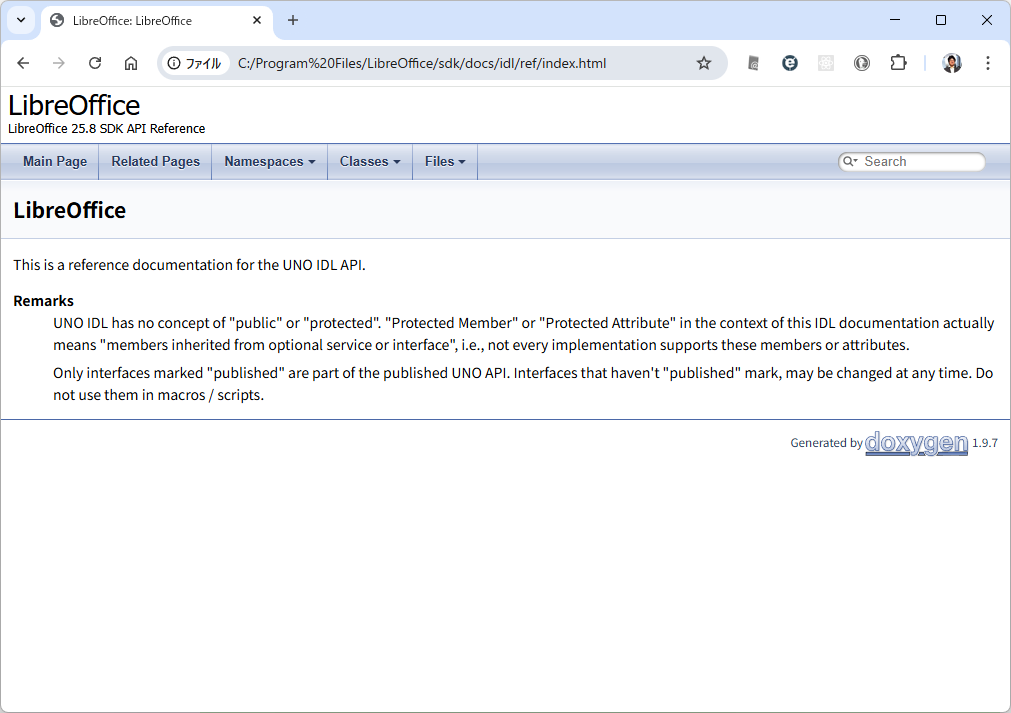Open a new browser tab
Viewport: 1011px width, 713px height.
(x=293, y=20)
